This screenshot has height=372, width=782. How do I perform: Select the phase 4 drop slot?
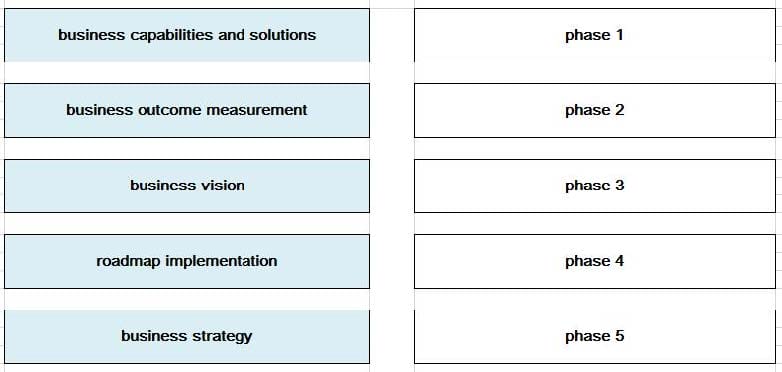pyautogui.click(x=595, y=261)
